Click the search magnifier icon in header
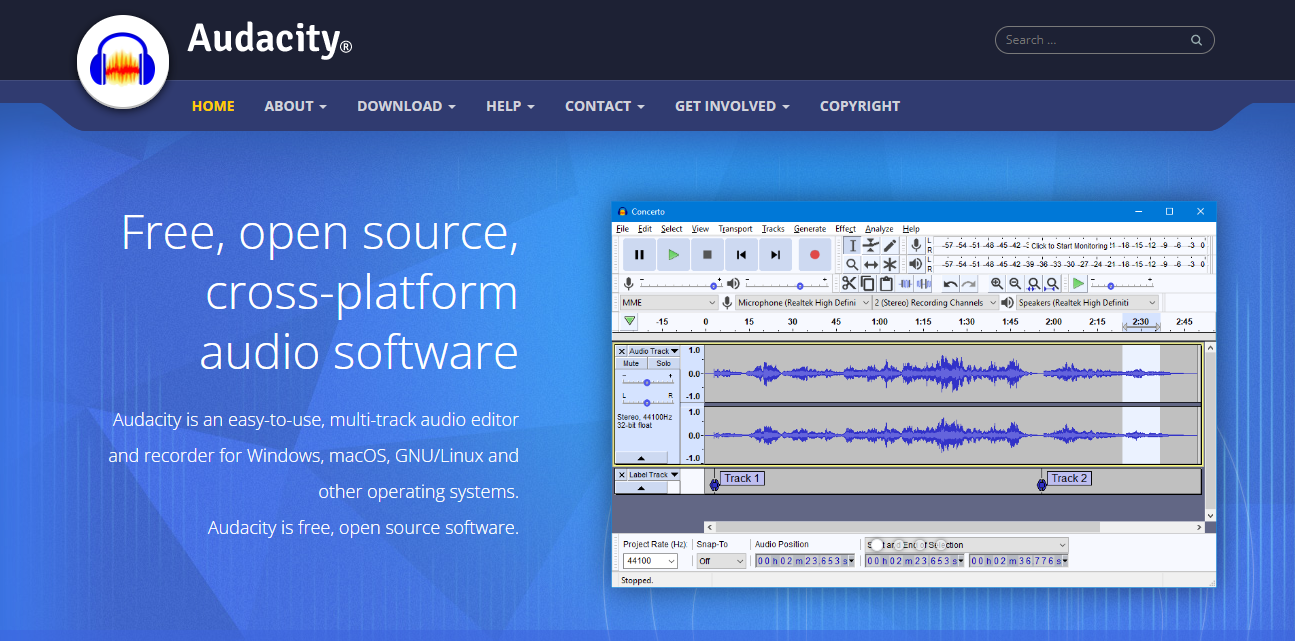Image resolution: width=1295 pixels, height=641 pixels. pyautogui.click(x=1196, y=41)
